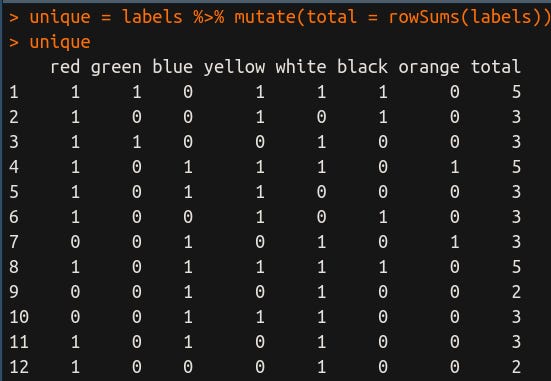Click red value 0 in row 9

click(75, 292)
